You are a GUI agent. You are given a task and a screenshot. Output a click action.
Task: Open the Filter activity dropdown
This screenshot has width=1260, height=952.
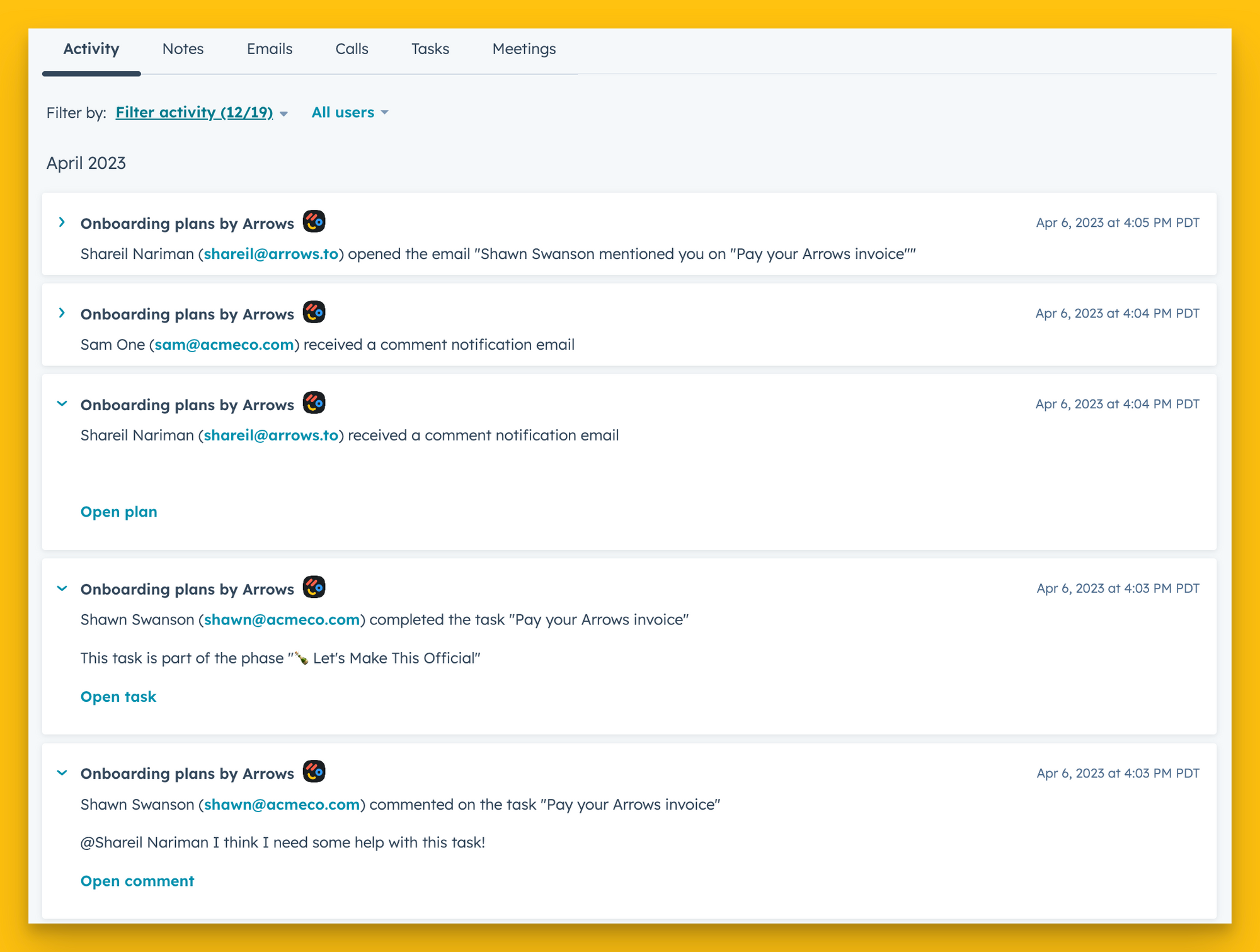(195, 112)
